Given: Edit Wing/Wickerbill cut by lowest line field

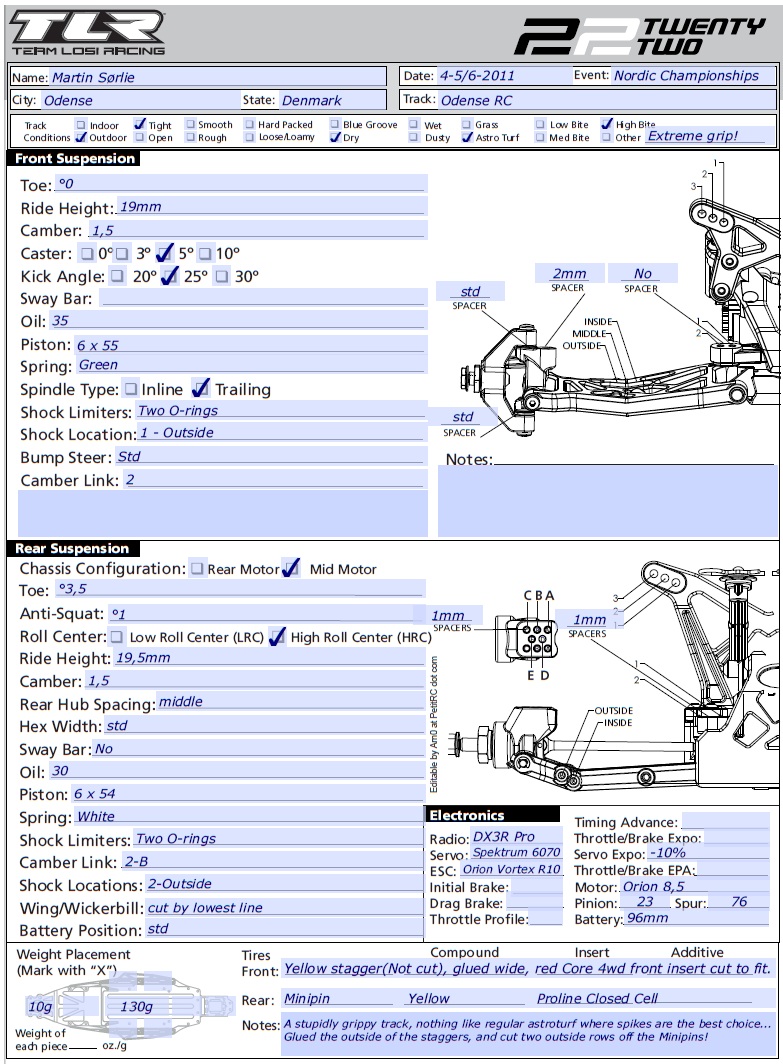Looking at the screenshot, I should tap(285, 907).
